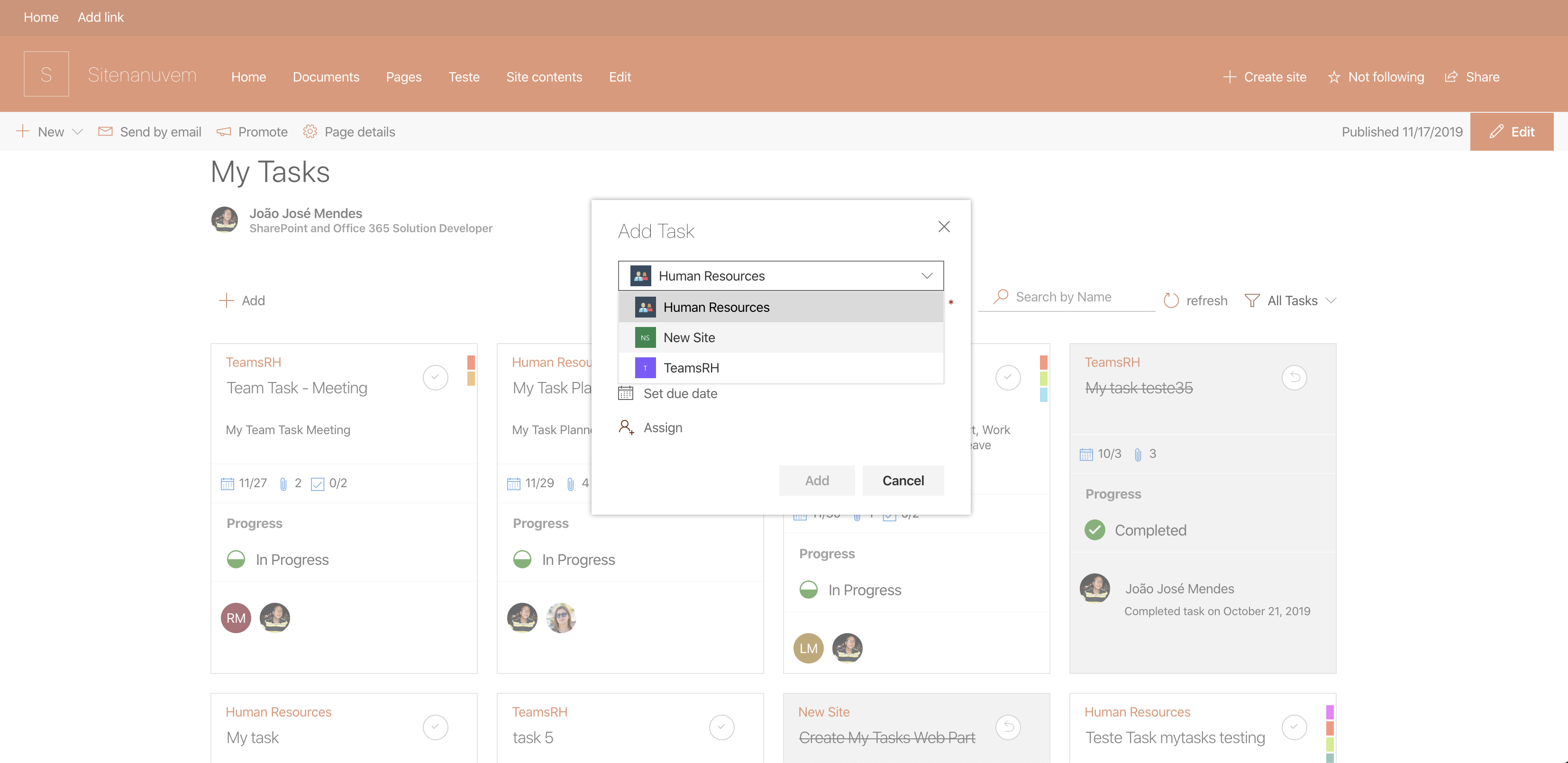Click the 11/27 calendar icon

coord(227,484)
